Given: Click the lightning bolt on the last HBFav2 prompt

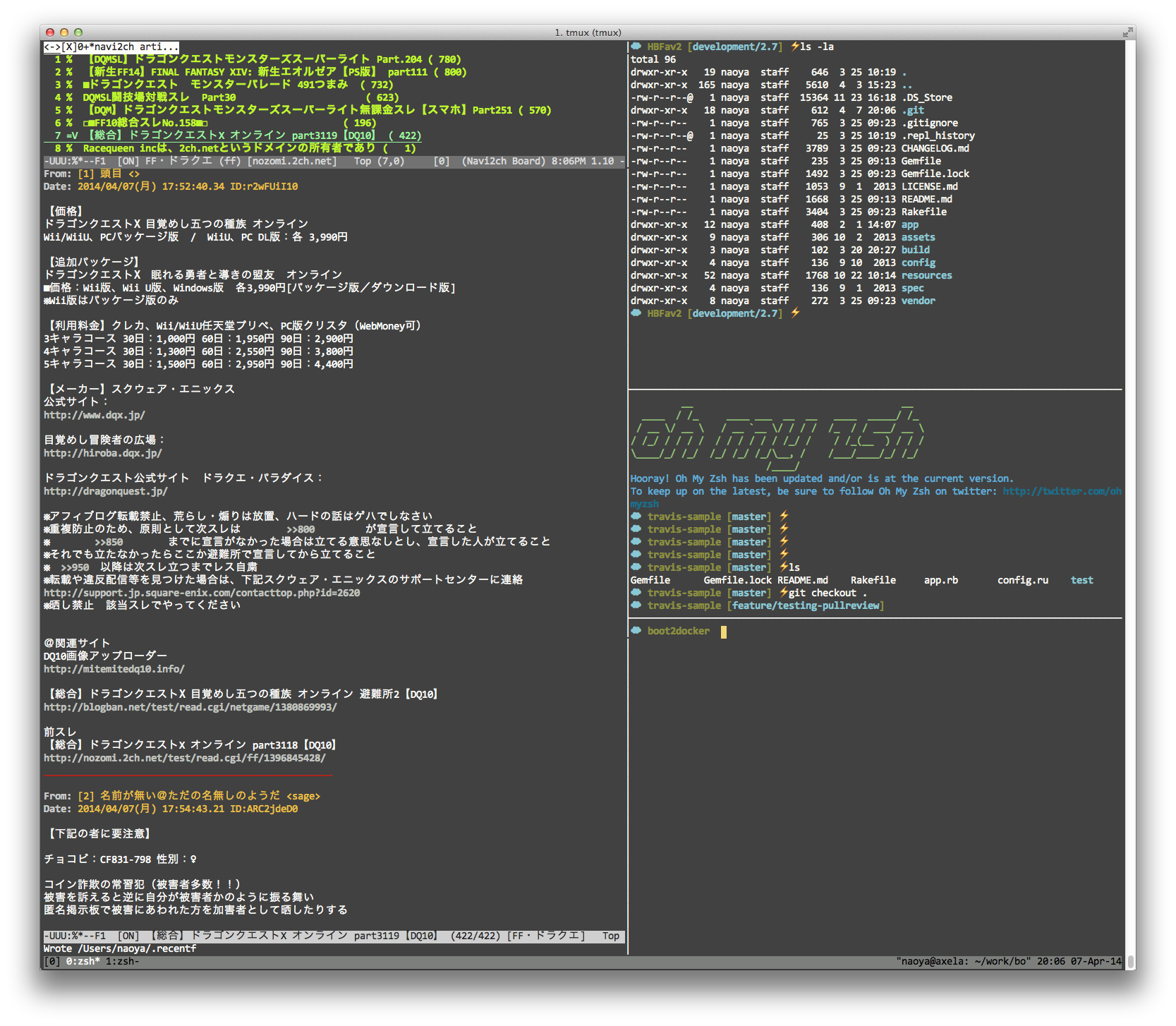Looking at the screenshot, I should click(x=795, y=313).
